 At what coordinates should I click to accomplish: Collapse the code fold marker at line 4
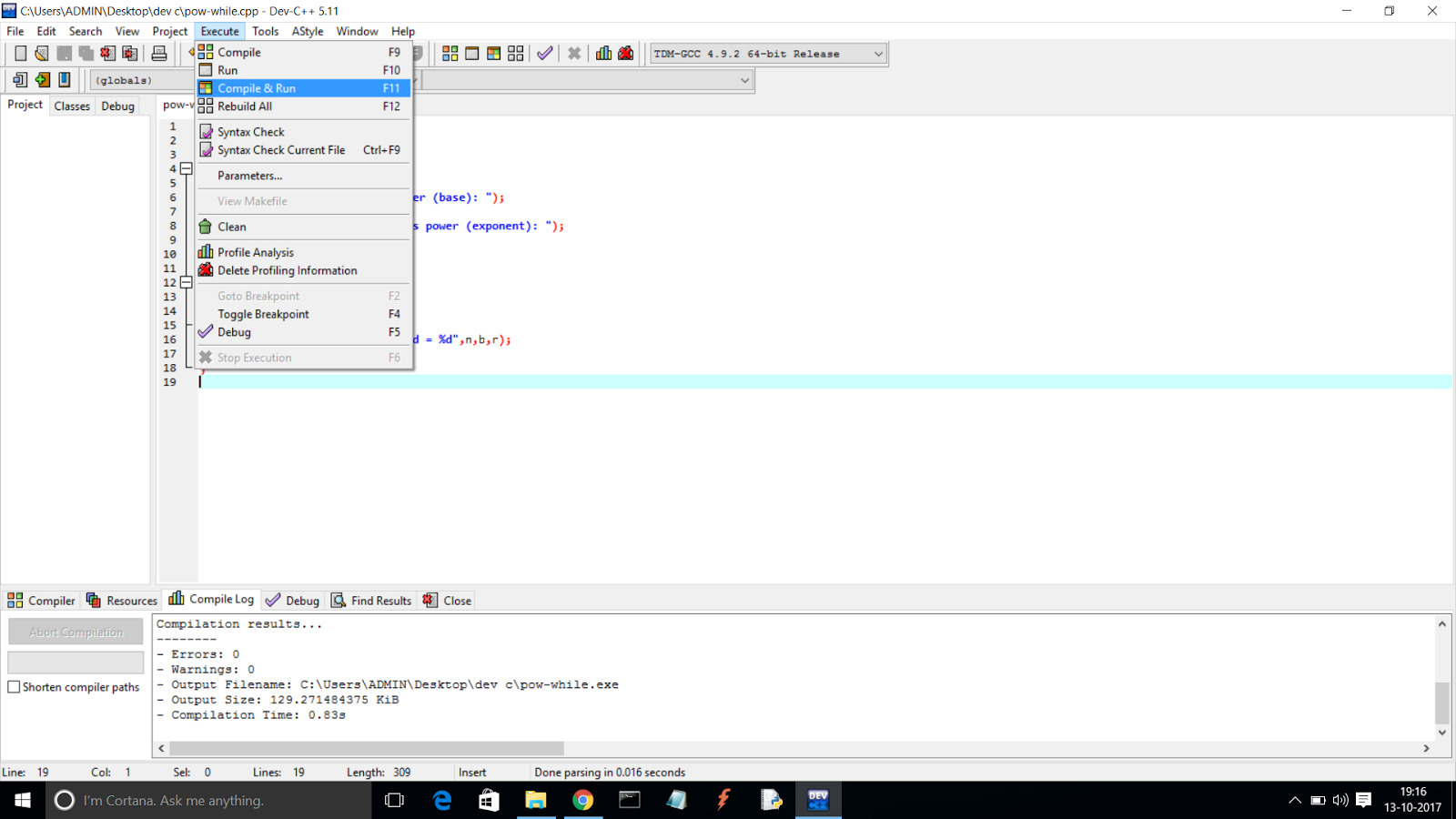(x=186, y=168)
